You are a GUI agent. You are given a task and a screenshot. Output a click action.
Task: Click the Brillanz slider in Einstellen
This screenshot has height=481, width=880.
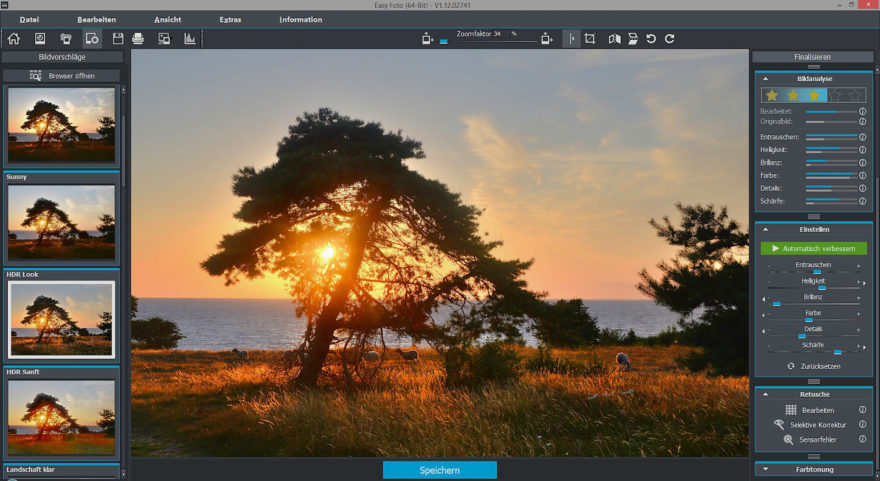pos(813,302)
